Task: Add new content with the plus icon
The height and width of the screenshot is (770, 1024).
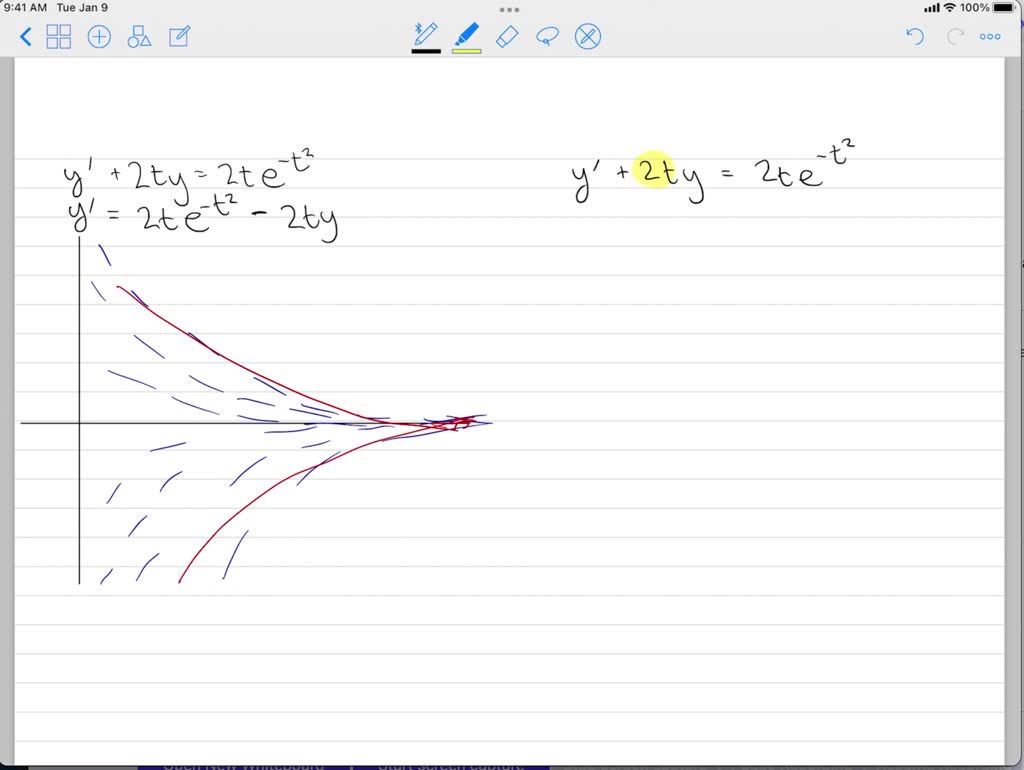Action: tap(99, 36)
